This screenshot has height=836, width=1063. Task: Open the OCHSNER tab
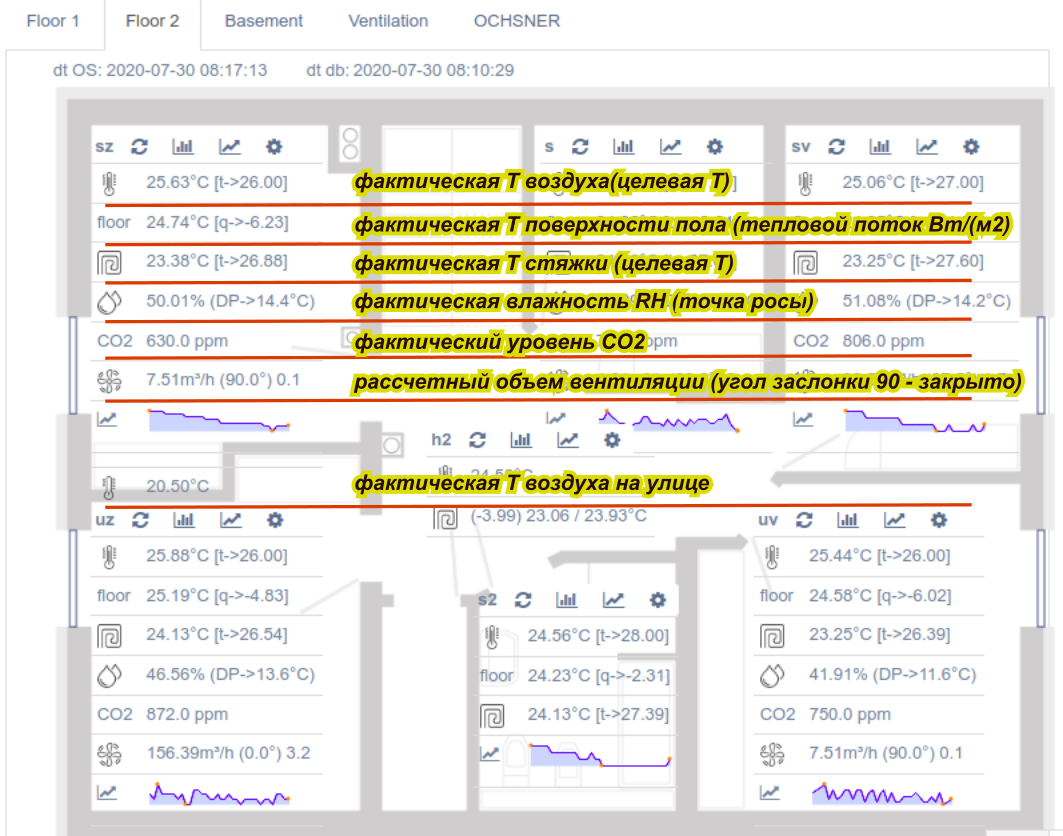pyautogui.click(x=517, y=20)
